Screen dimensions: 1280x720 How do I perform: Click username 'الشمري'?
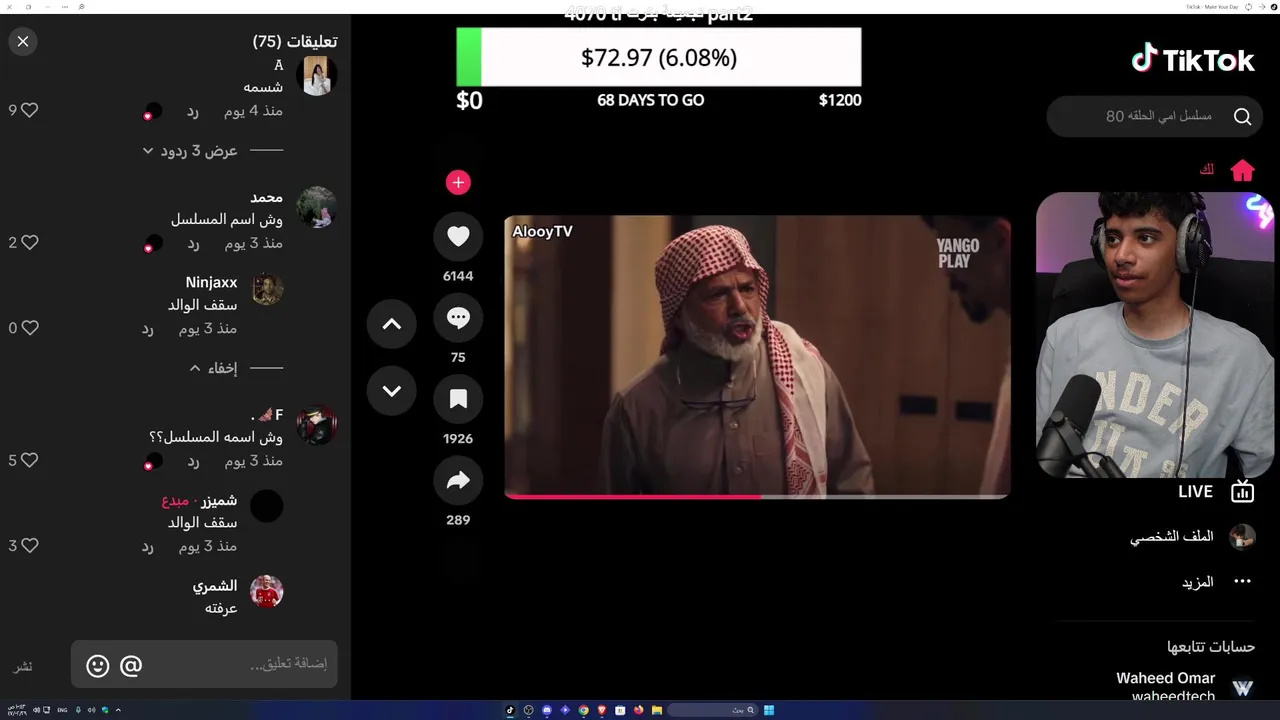pos(215,586)
